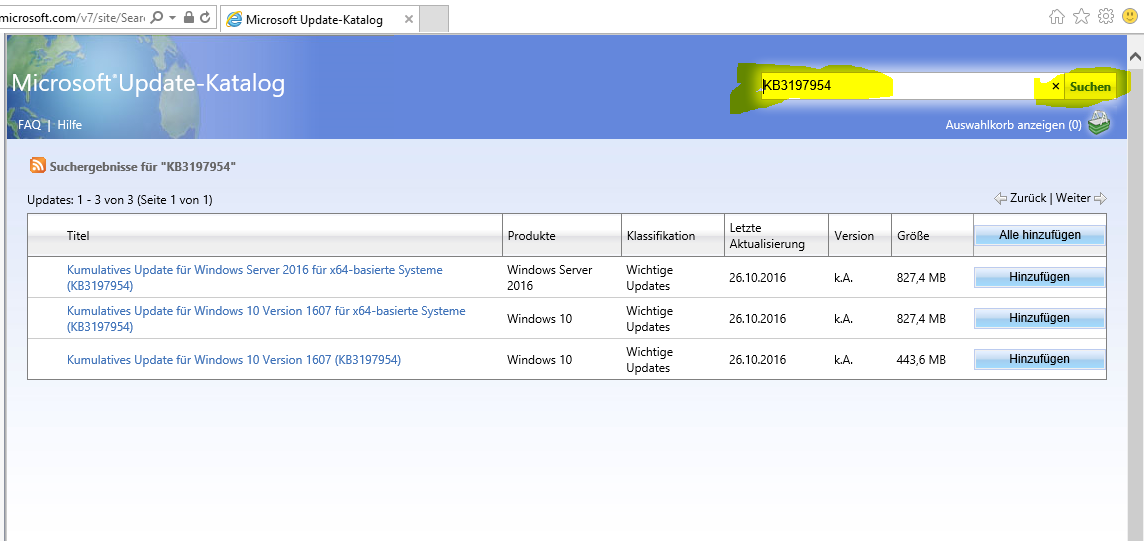1144x541 pixels.
Task: Click the padlock security icon
Action: 189,17
